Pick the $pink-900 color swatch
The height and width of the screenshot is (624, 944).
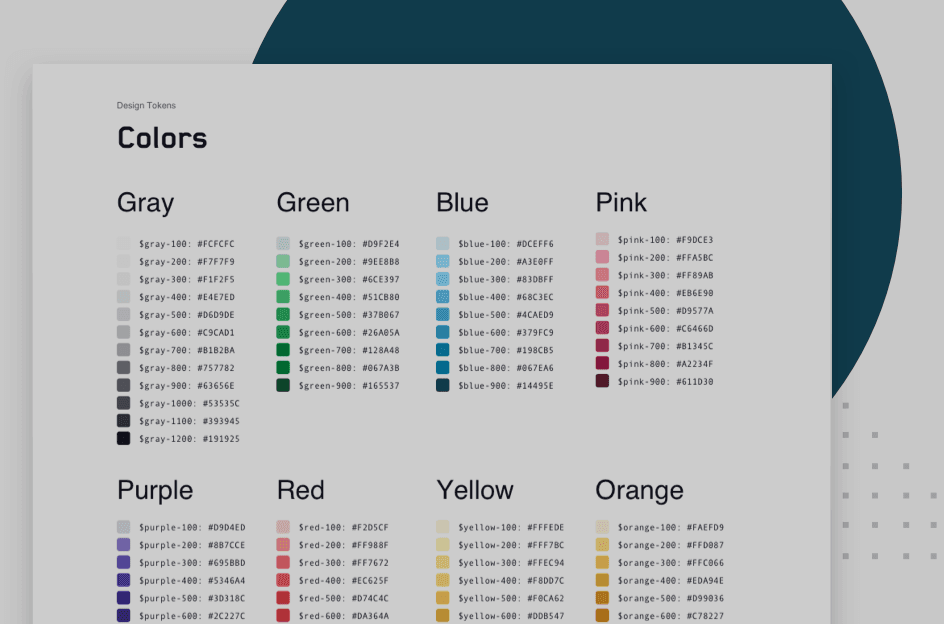(x=602, y=381)
